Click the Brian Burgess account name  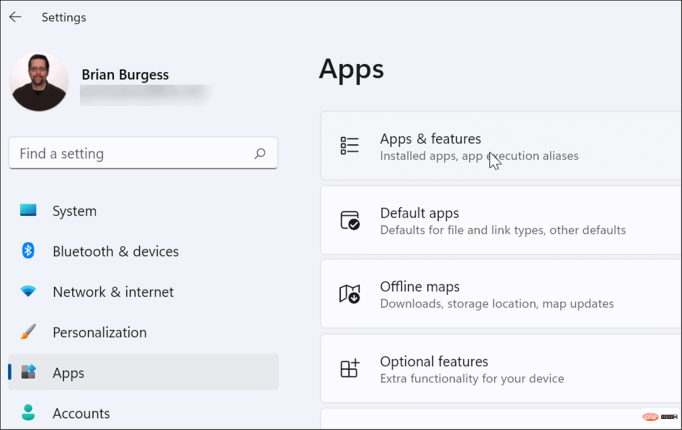(125, 75)
